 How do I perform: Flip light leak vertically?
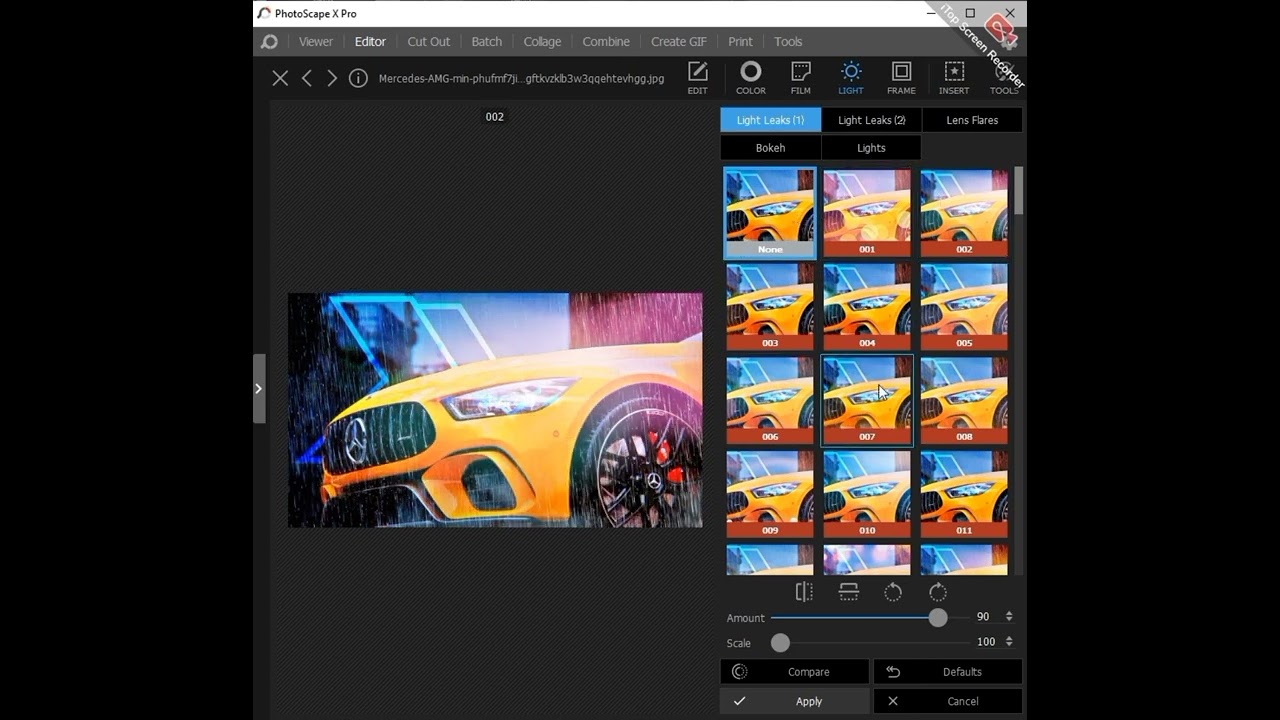point(848,592)
